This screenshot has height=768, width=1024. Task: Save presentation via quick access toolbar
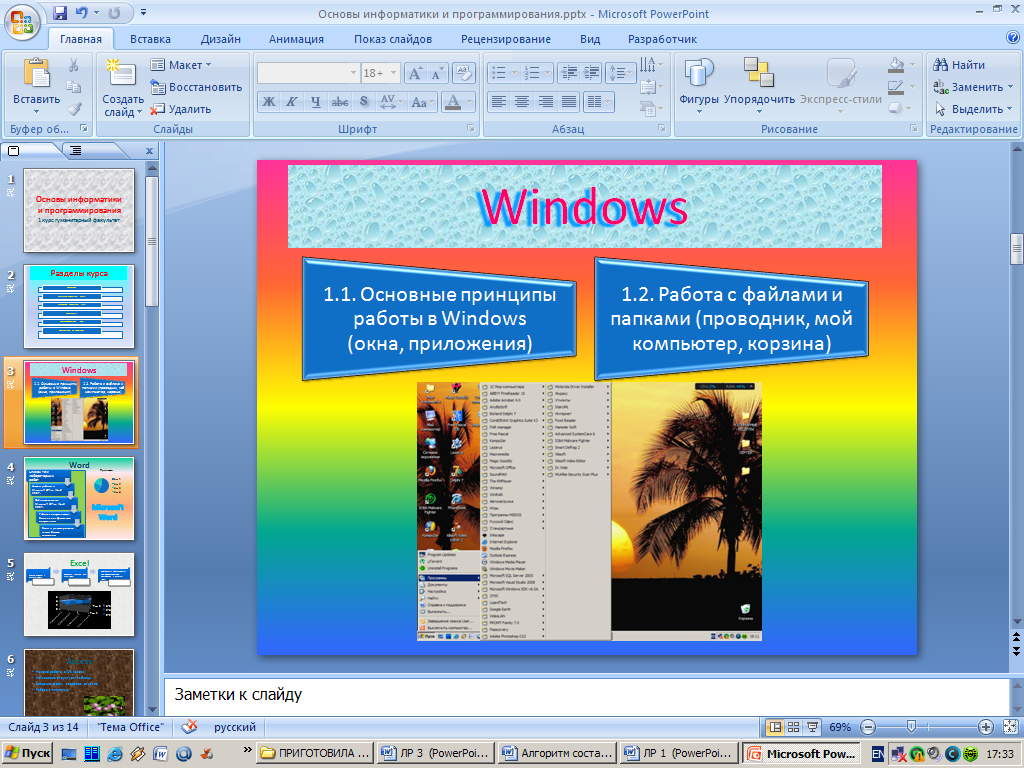pos(60,12)
